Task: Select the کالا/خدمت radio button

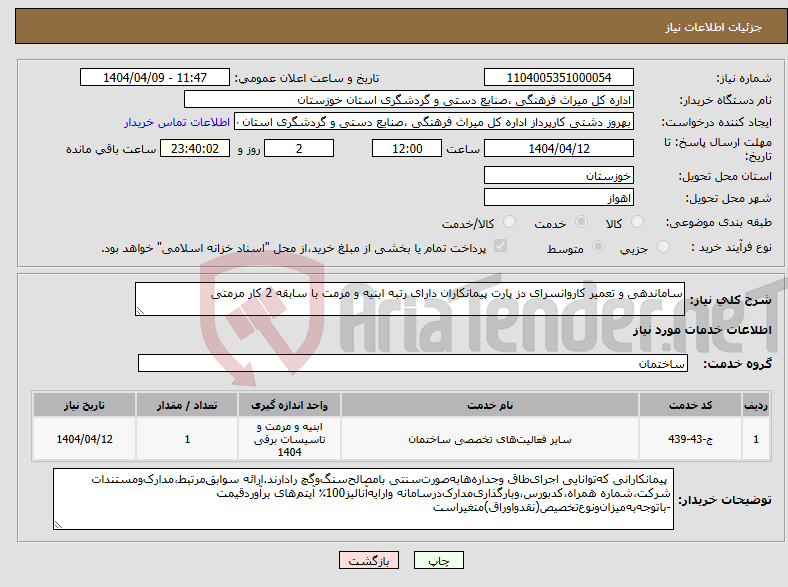Action: [x=510, y=222]
